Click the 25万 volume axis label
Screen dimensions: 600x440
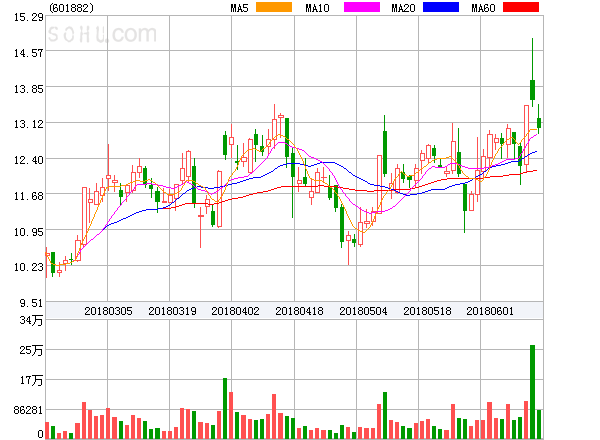[31, 350]
